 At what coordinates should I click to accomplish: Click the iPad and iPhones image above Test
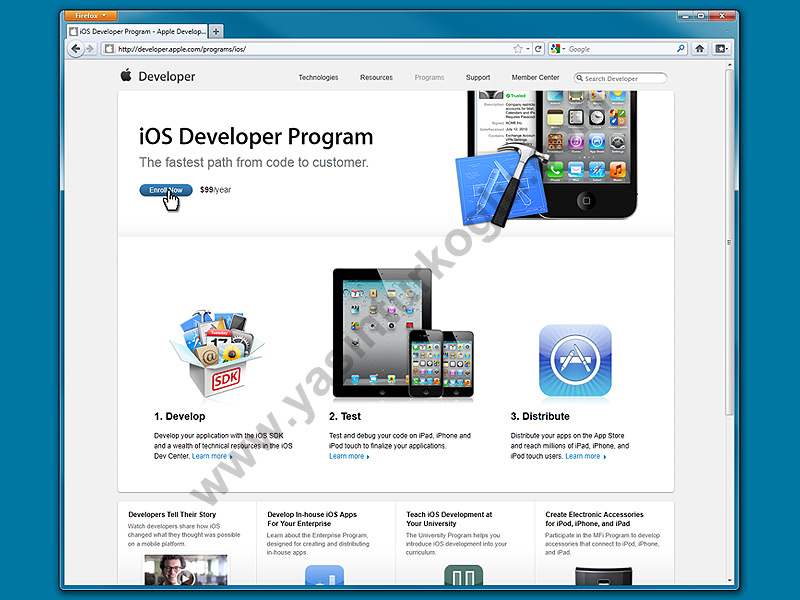click(403, 333)
